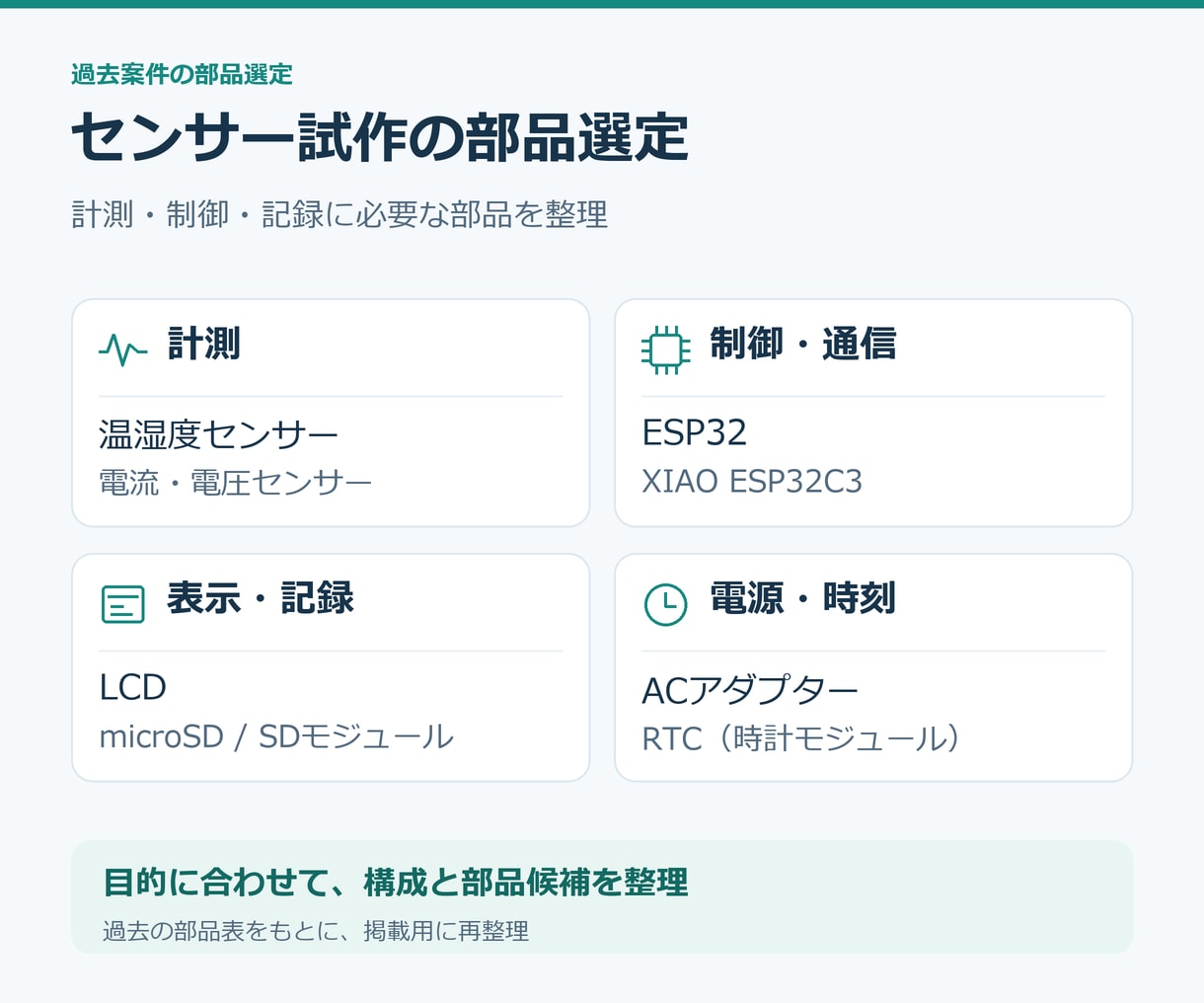Click the clock icon beside 電源・時刻
Image resolution: width=1204 pixels, height=1003 pixels.
[666, 604]
